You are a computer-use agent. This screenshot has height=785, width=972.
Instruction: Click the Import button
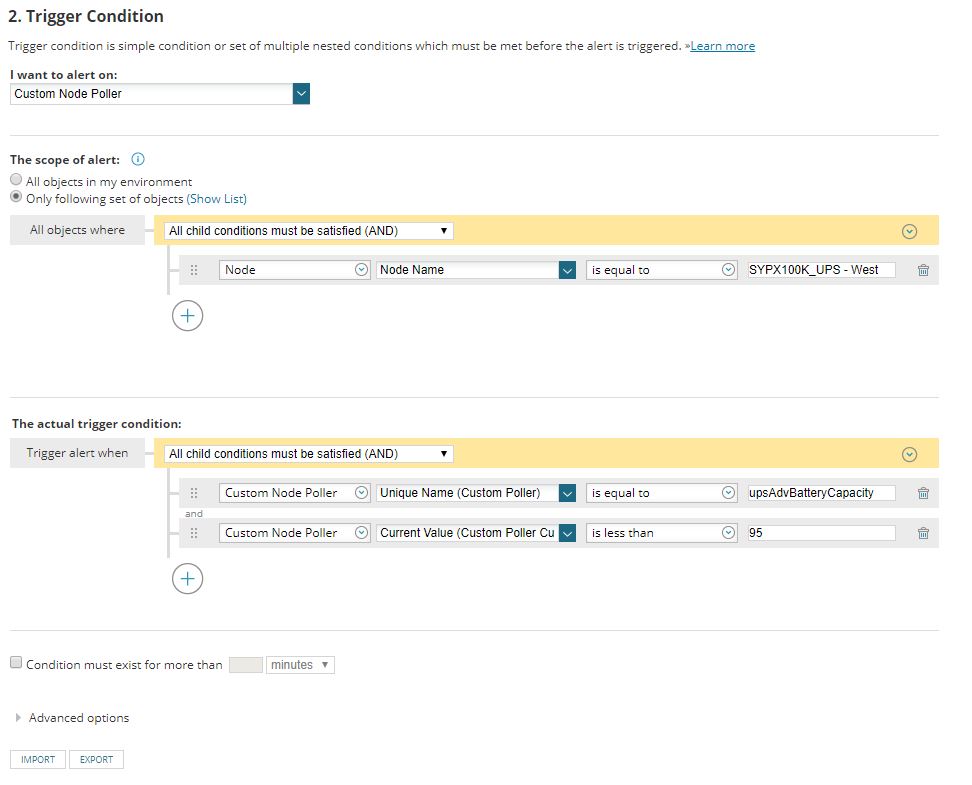click(x=38, y=760)
